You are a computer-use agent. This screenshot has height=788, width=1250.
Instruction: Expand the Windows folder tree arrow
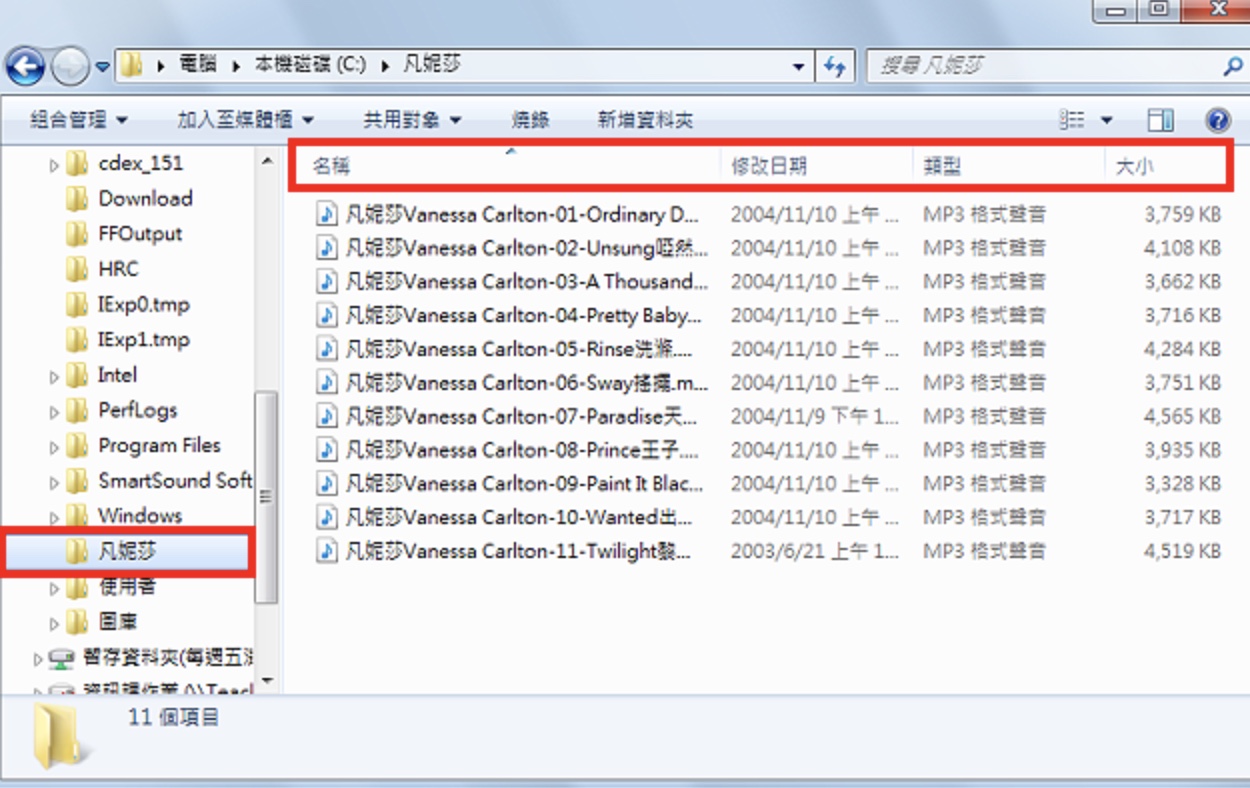pos(54,517)
